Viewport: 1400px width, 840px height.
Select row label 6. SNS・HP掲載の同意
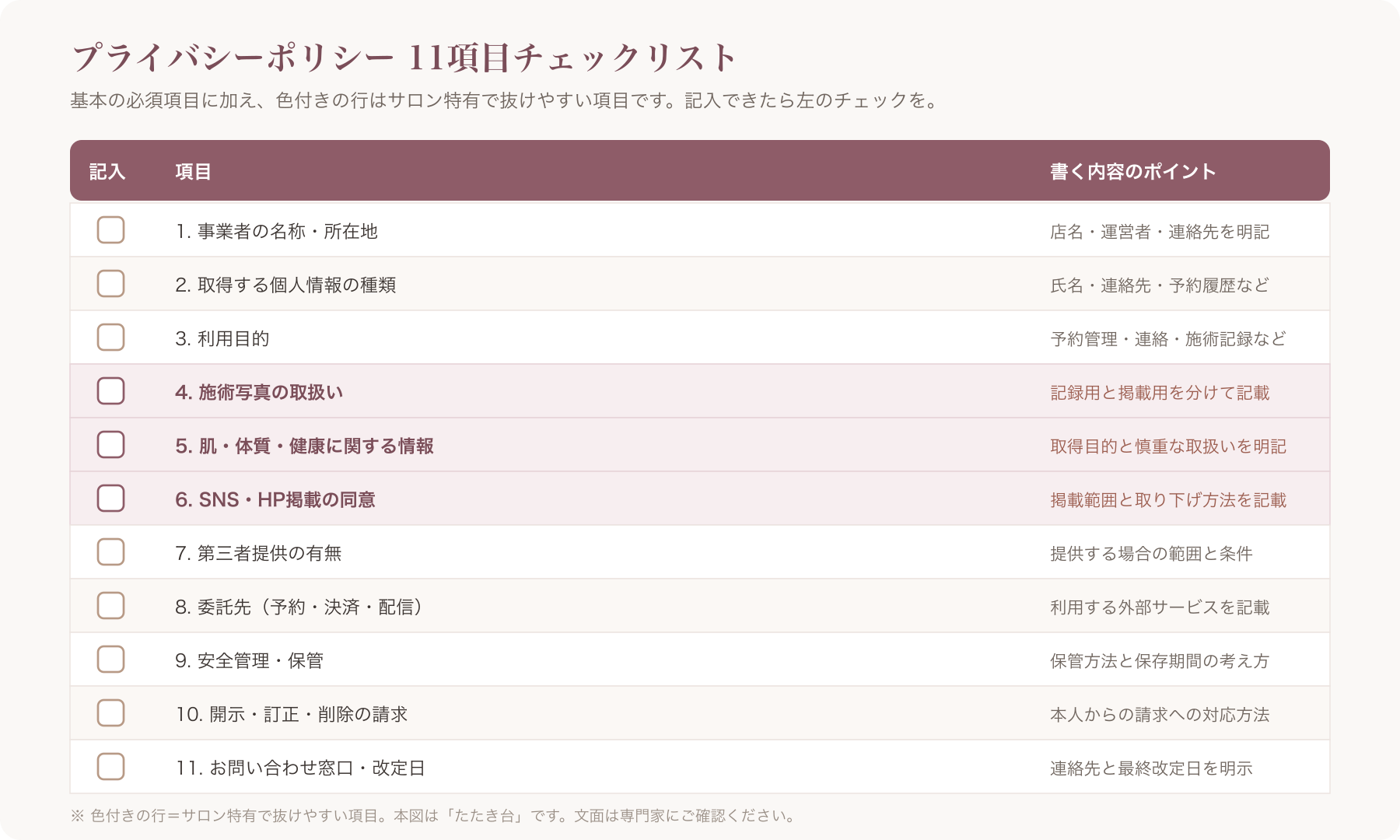pos(275,499)
